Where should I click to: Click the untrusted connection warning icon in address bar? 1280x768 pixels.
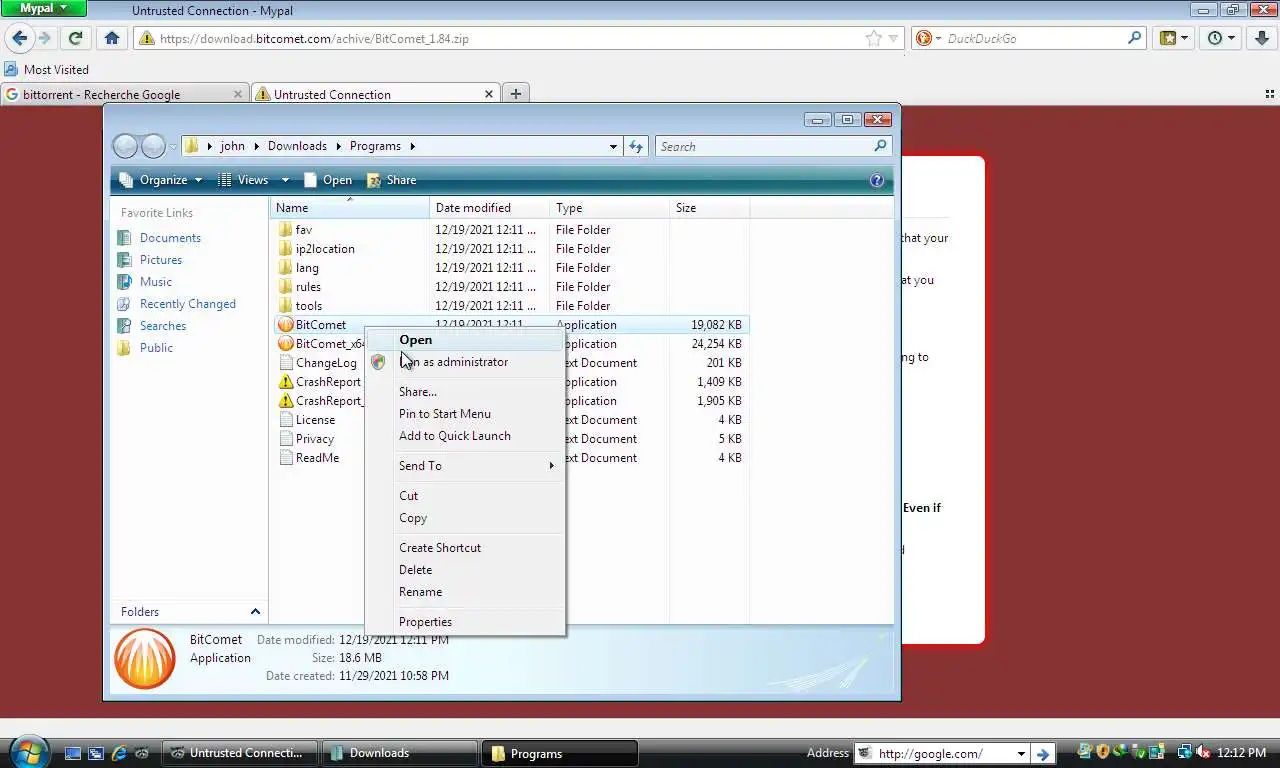tap(146, 38)
